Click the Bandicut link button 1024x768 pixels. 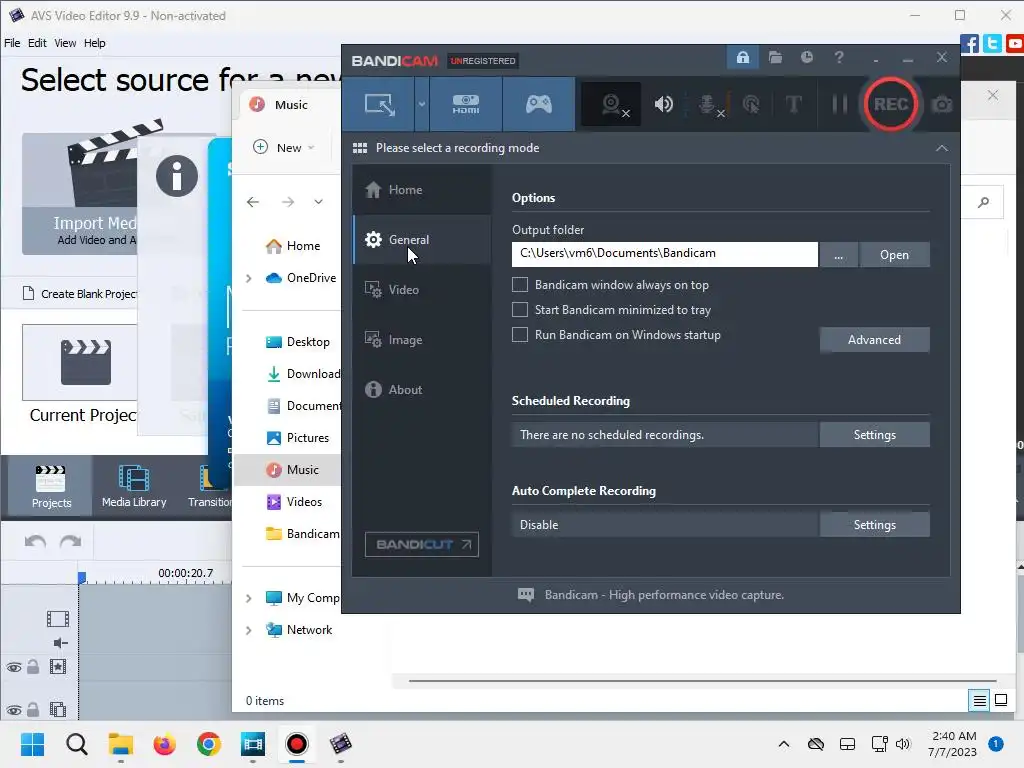tap(422, 545)
